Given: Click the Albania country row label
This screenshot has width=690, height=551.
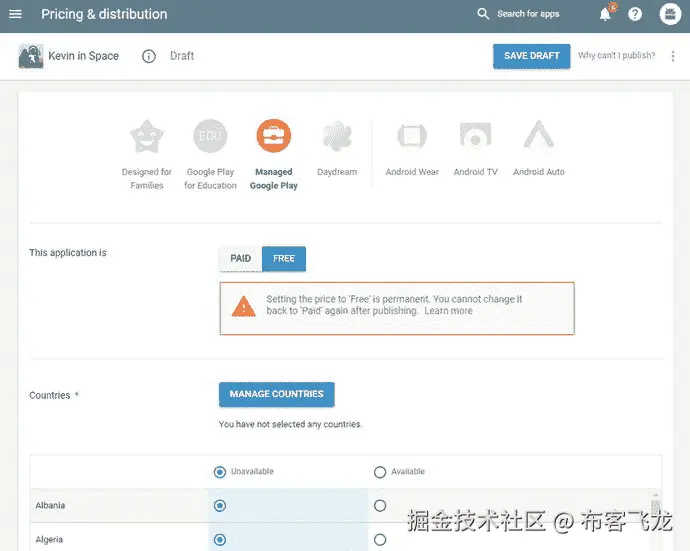Looking at the screenshot, I should [x=50, y=505].
